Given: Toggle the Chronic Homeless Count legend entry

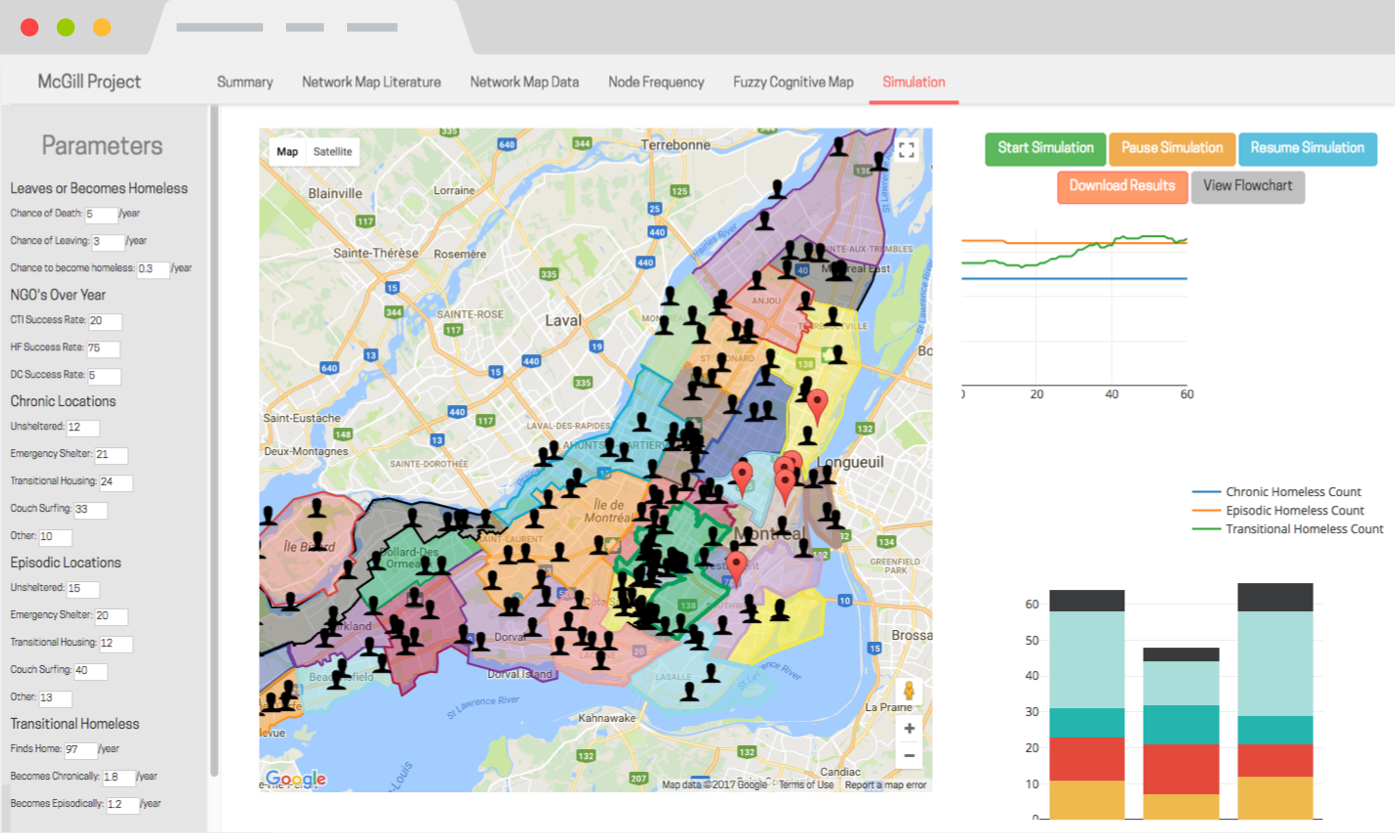Looking at the screenshot, I should [1288, 492].
